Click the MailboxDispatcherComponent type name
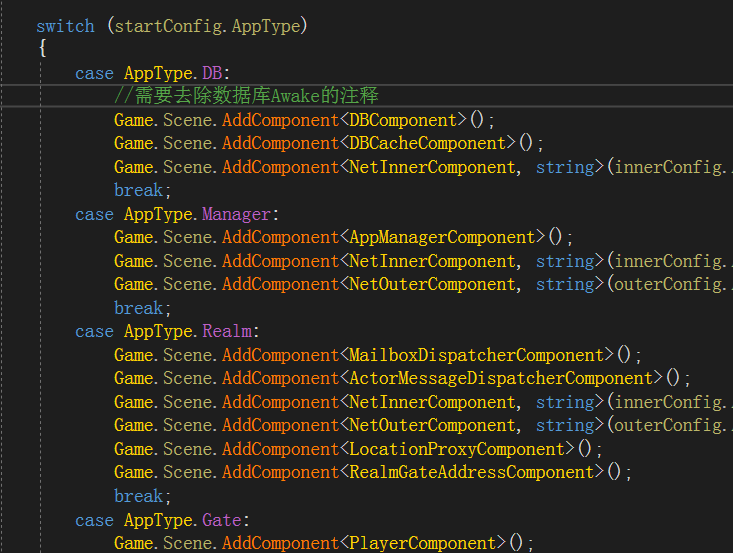 pyautogui.click(x=476, y=355)
